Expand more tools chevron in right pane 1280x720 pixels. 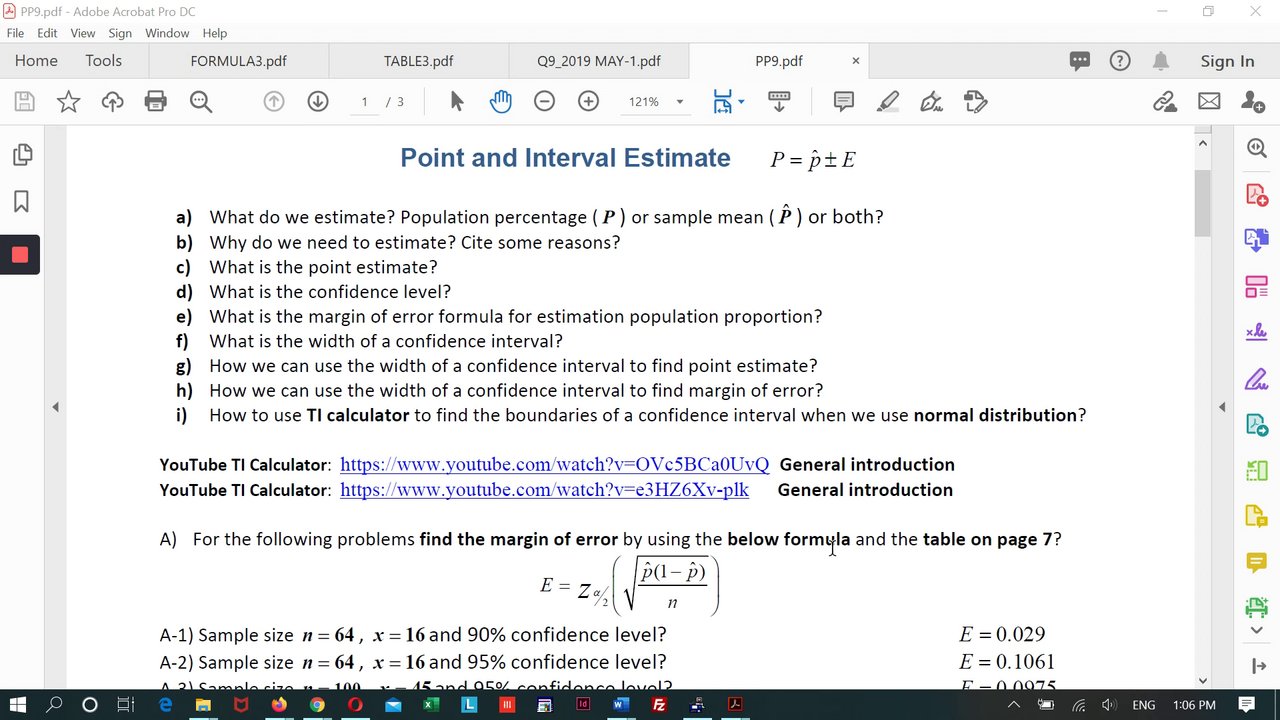pos(1257,630)
